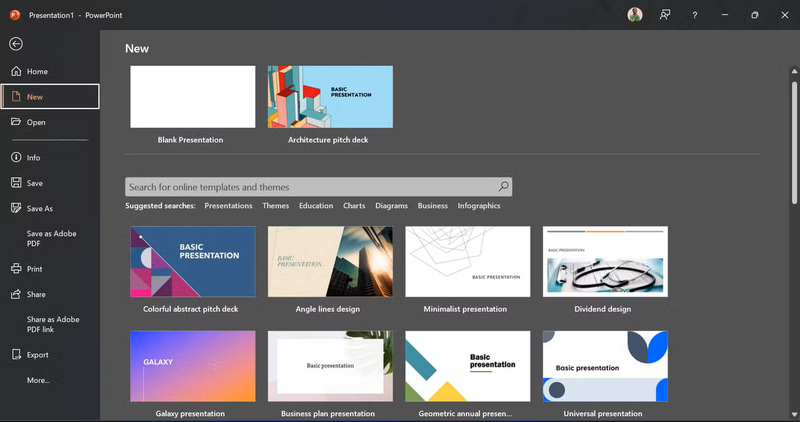Image resolution: width=800 pixels, height=422 pixels.
Task: Open the Architecture pitch deck template
Action: (330, 97)
